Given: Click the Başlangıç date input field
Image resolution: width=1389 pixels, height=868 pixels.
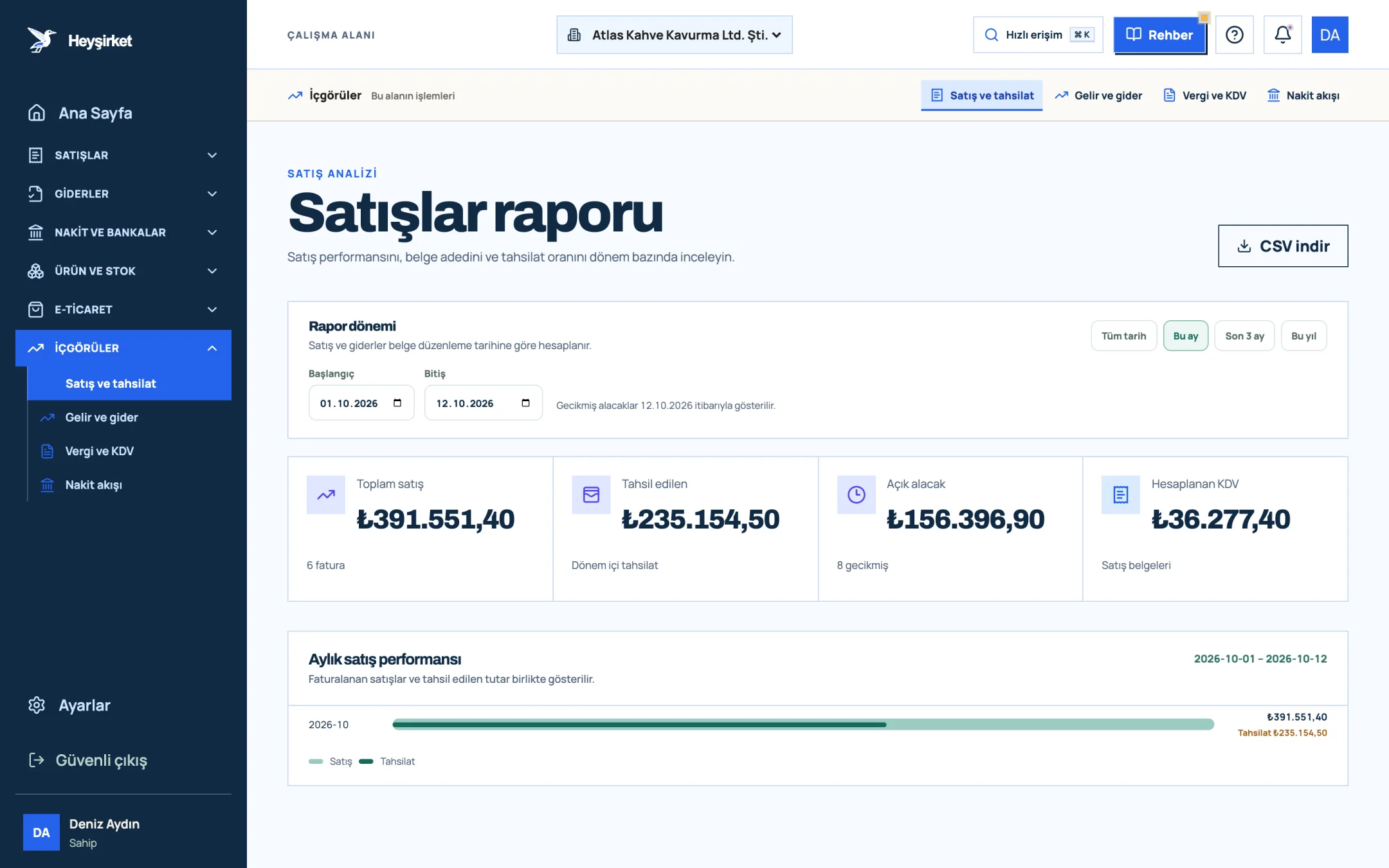Looking at the screenshot, I should [361, 402].
